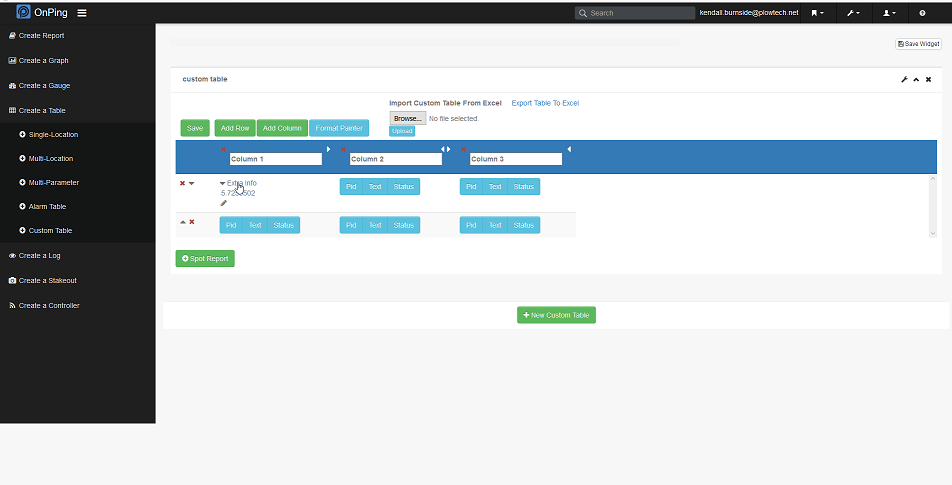Open Create a Graph in the sidebar
Viewport: 952px width, 485px height.
click(x=43, y=60)
